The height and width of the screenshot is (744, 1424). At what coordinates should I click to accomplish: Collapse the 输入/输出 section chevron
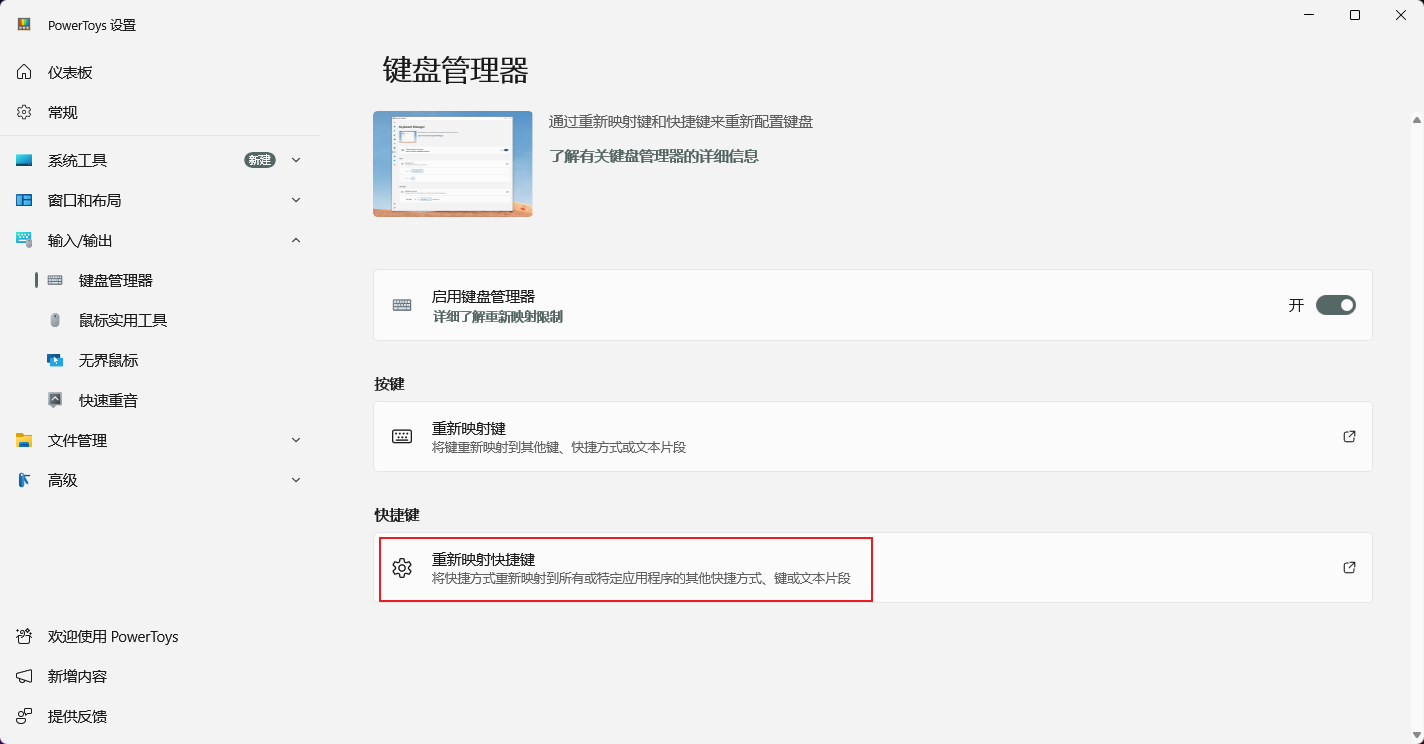coord(296,240)
